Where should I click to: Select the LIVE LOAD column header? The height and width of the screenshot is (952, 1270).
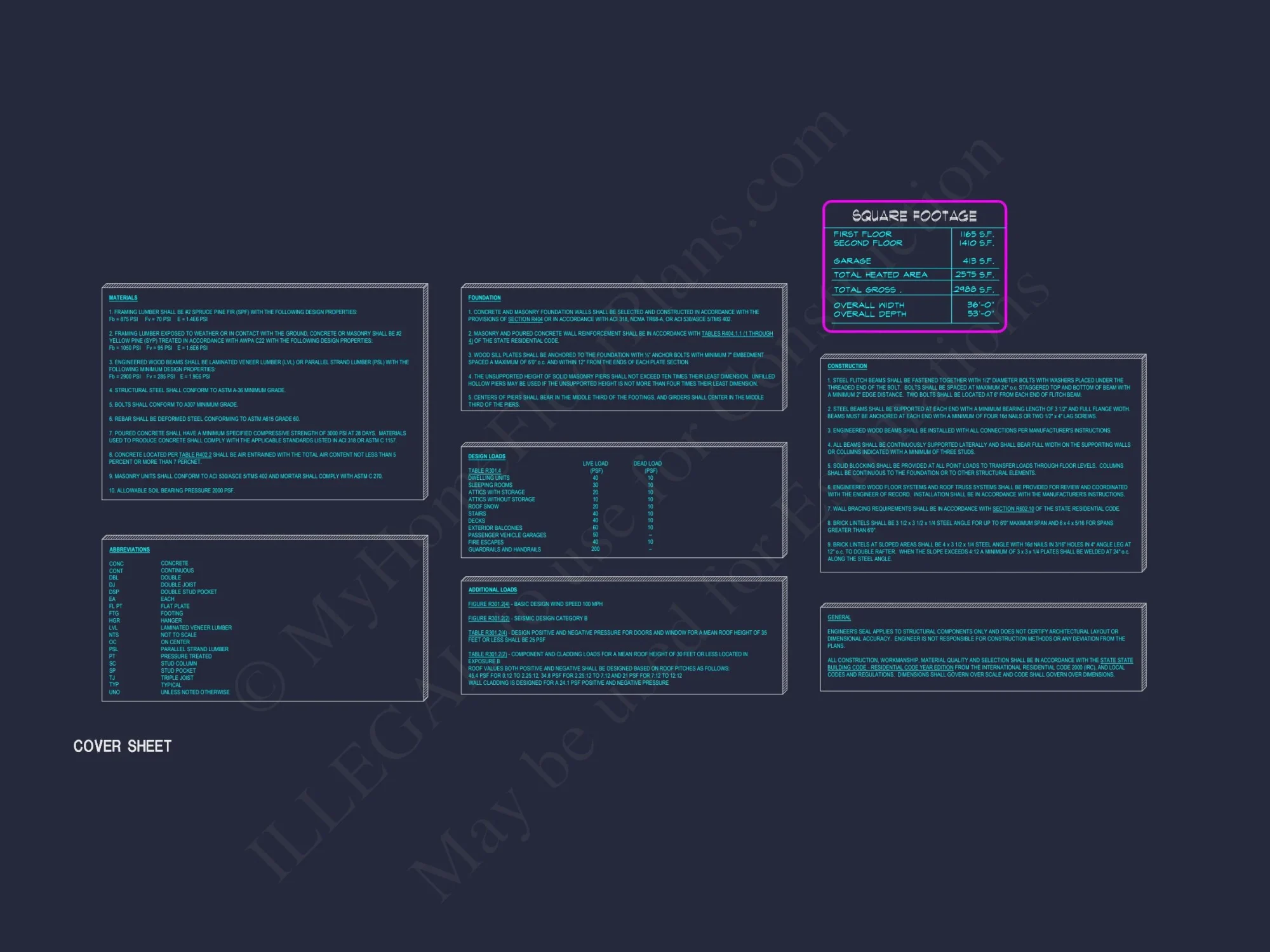tap(595, 464)
